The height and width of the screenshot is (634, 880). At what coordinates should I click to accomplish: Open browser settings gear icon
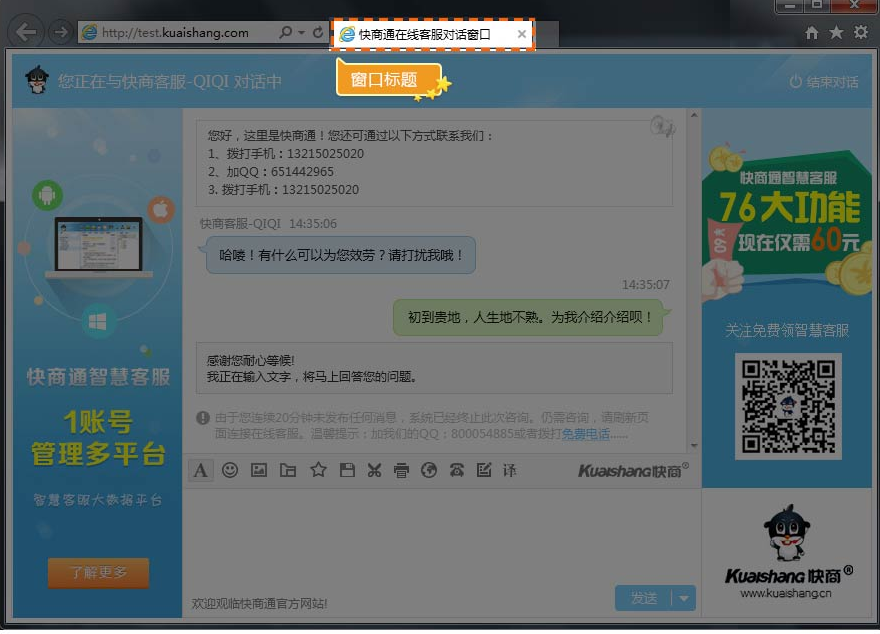click(x=861, y=32)
